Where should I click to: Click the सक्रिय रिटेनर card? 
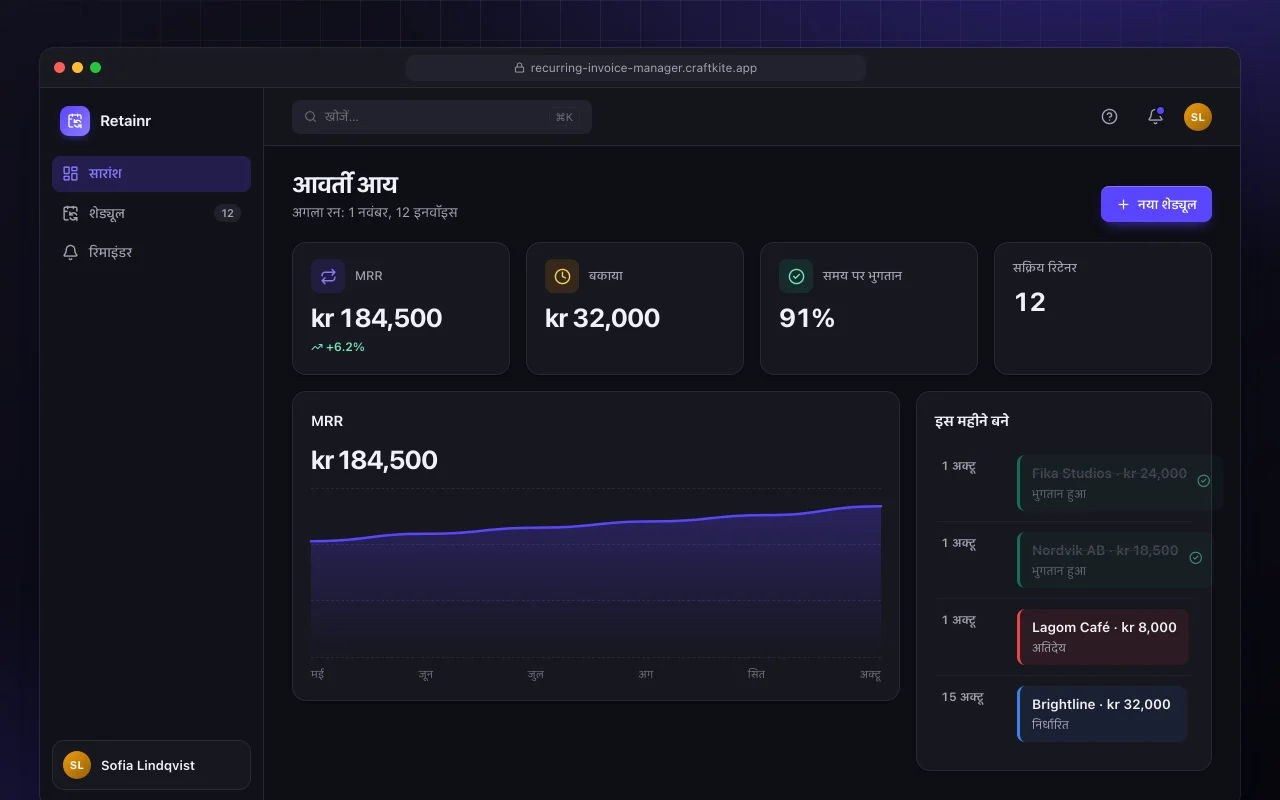pyautogui.click(x=1103, y=308)
